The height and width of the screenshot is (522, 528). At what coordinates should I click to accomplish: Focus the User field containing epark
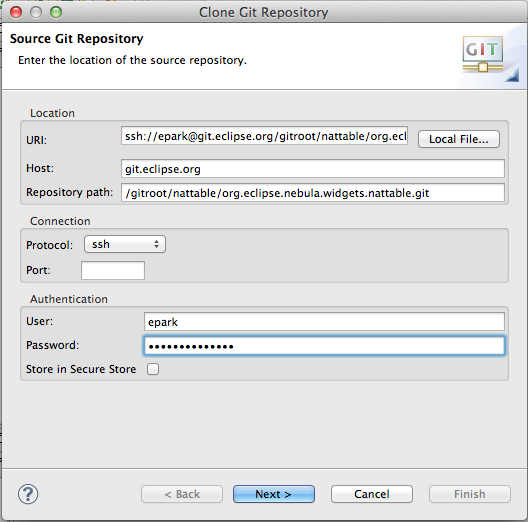(324, 322)
